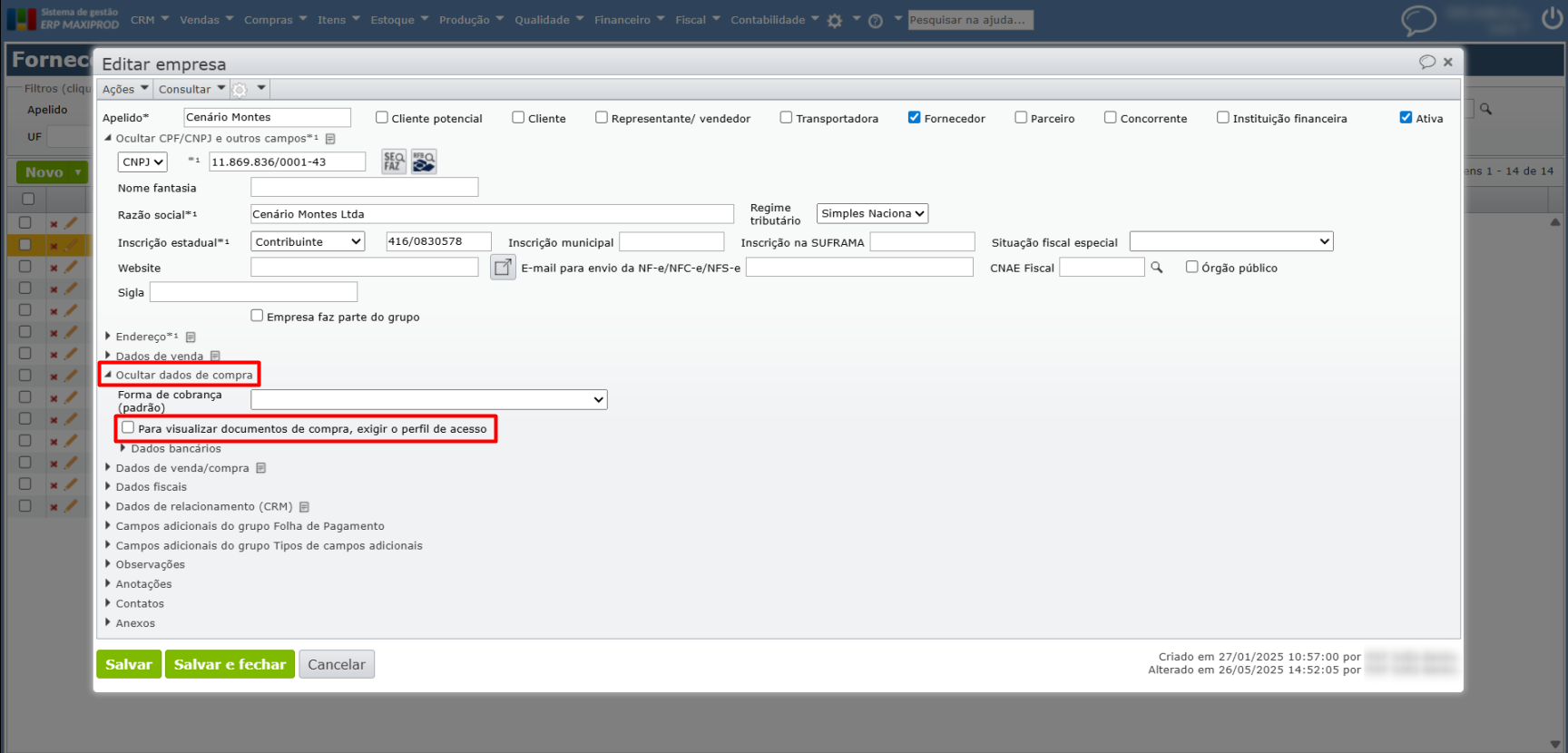1568x753 pixels.
Task: Tick the Concorrente checkbox
Action: pos(1111,118)
